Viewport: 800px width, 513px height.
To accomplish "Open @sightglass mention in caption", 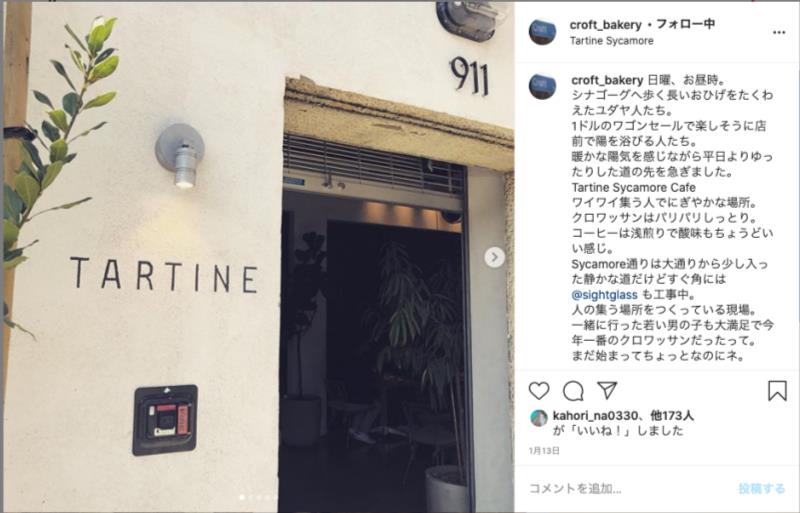I will pos(604,295).
